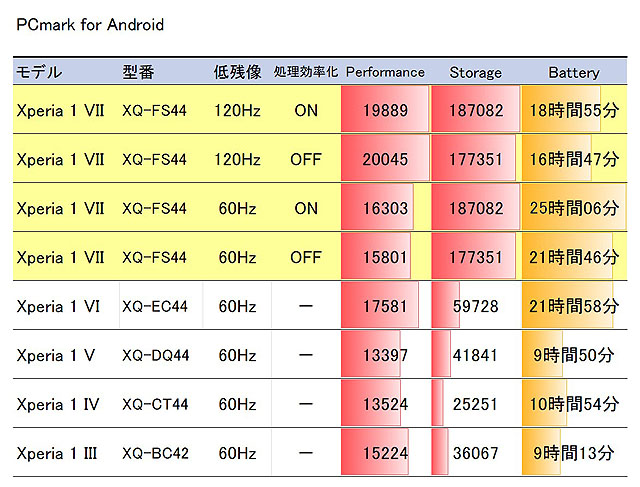Click the 低残像 column header
640x487 pixels.
point(237,72)
